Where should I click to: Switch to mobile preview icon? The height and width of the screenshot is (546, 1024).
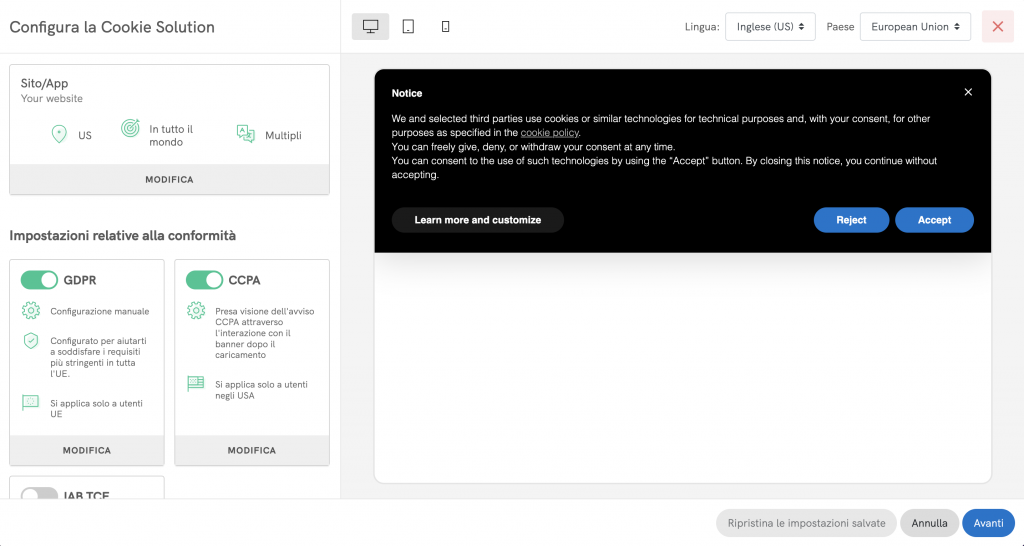[446, 27]
